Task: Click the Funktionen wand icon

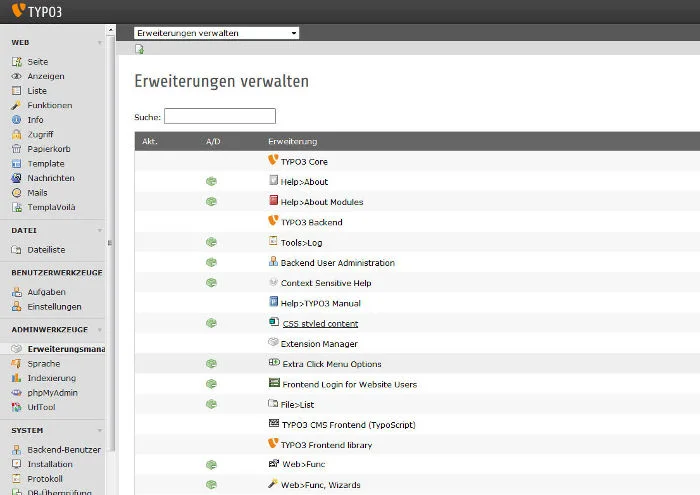Action: tap(17, 105)
